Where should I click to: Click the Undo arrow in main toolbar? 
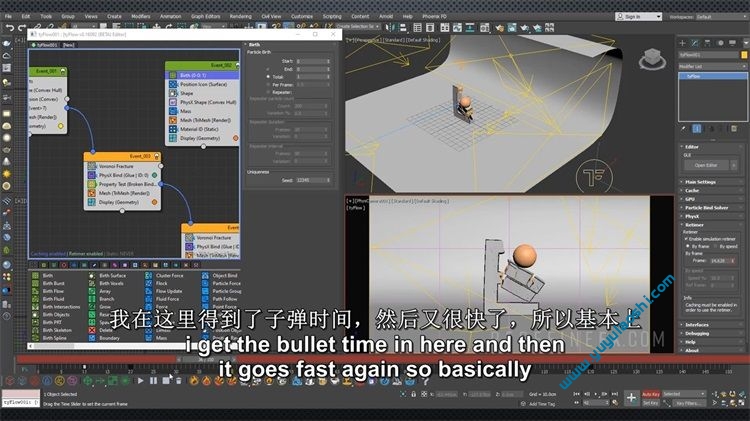10,27
